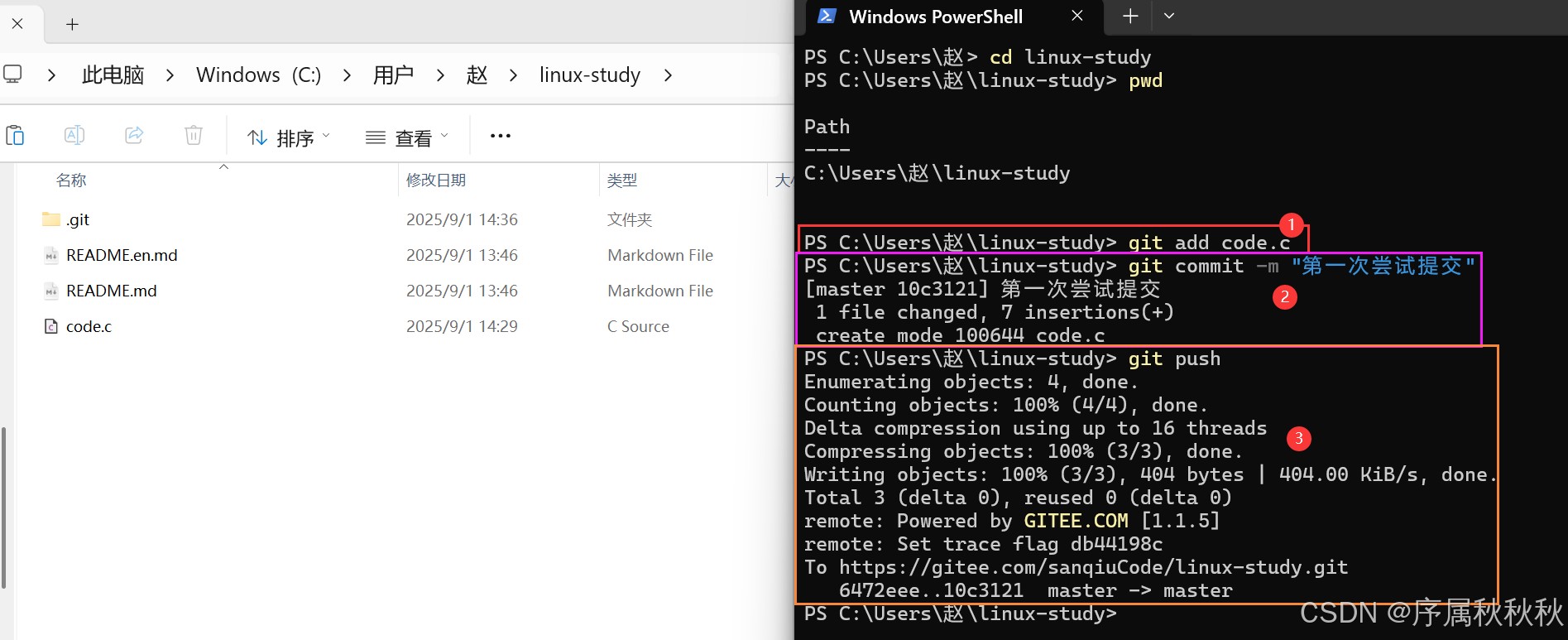Click the rename icon in Explorer toolbar
This screenshot has height=640, width=1568.
74,135
